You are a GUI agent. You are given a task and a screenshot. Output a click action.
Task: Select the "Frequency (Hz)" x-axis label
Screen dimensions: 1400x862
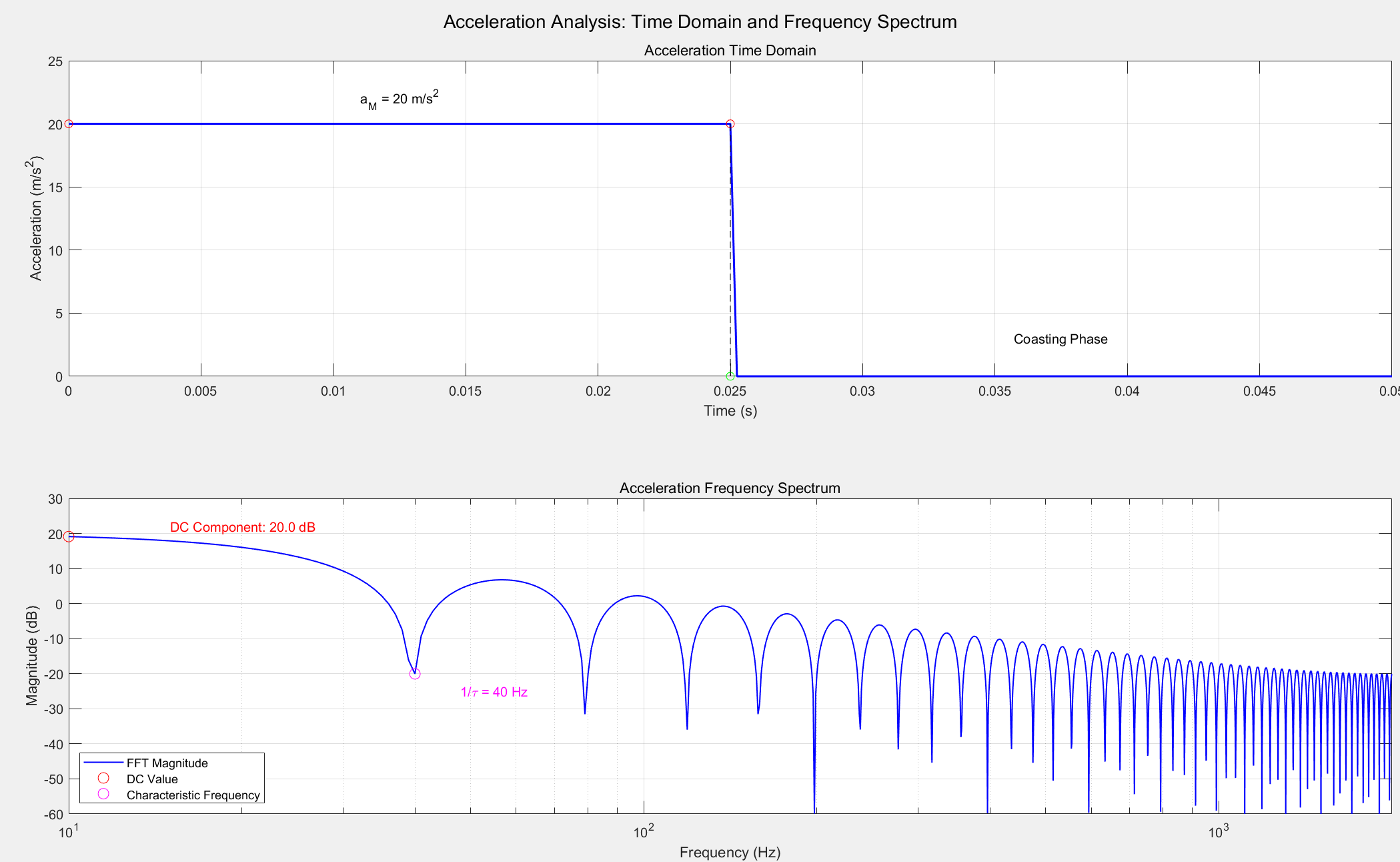pyautogui.click(x=730, y=852)
